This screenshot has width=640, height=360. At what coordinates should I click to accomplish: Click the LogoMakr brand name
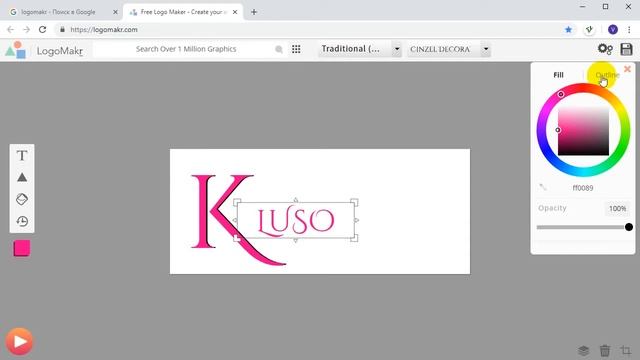[60, 51]
